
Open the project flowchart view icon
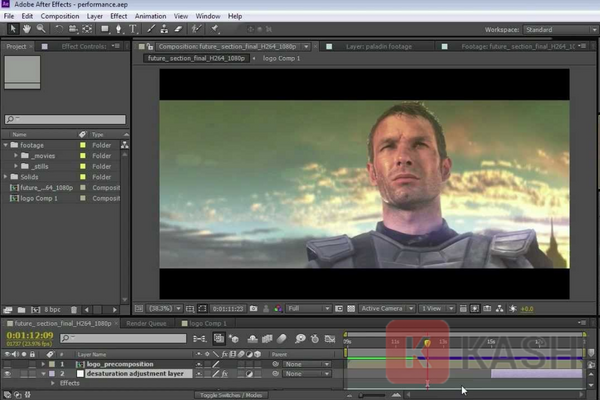(125, 145)
